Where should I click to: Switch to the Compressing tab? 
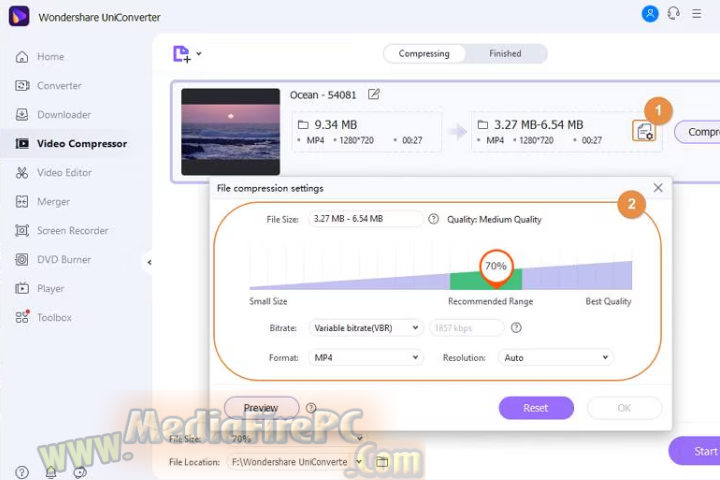tap(424, 54)
